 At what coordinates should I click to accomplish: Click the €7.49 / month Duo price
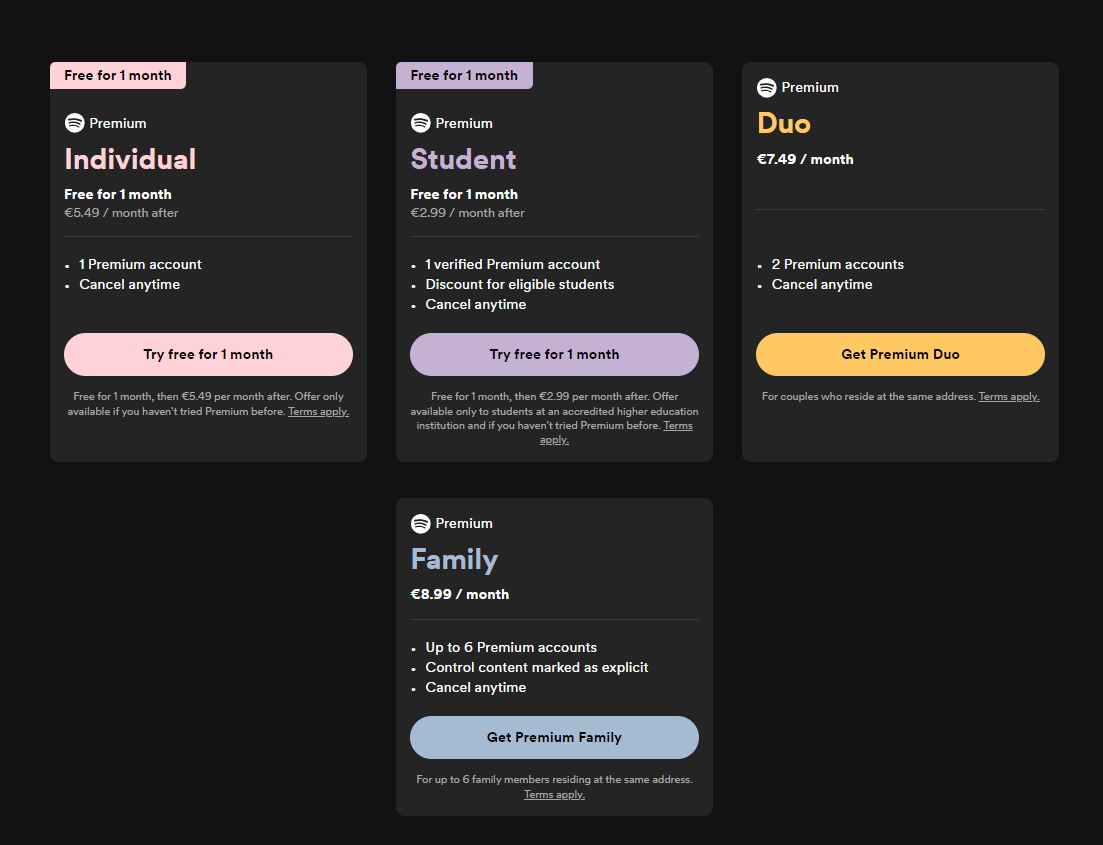pos(805,159)
